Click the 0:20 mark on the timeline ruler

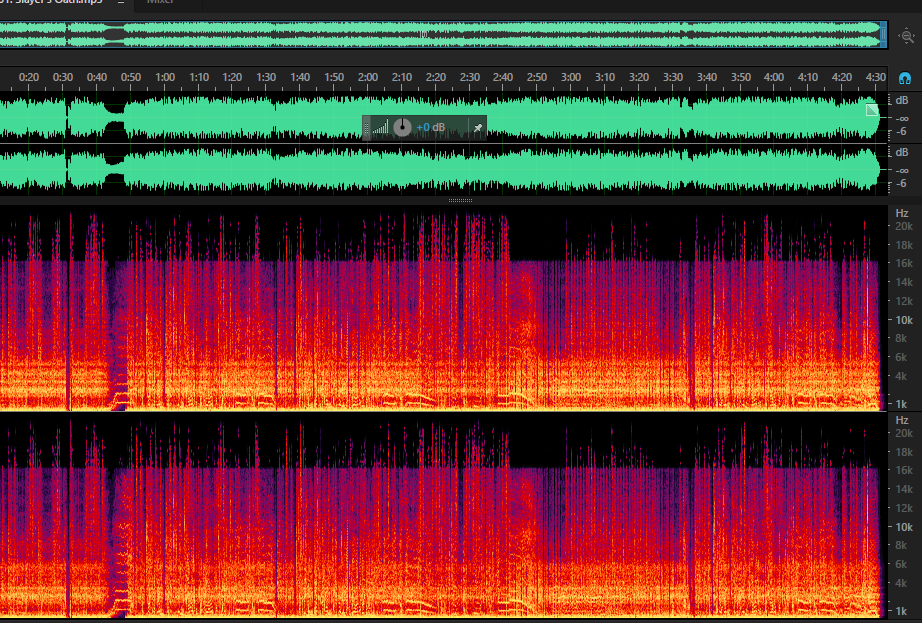pyautogui.click(x=29, y=77)
